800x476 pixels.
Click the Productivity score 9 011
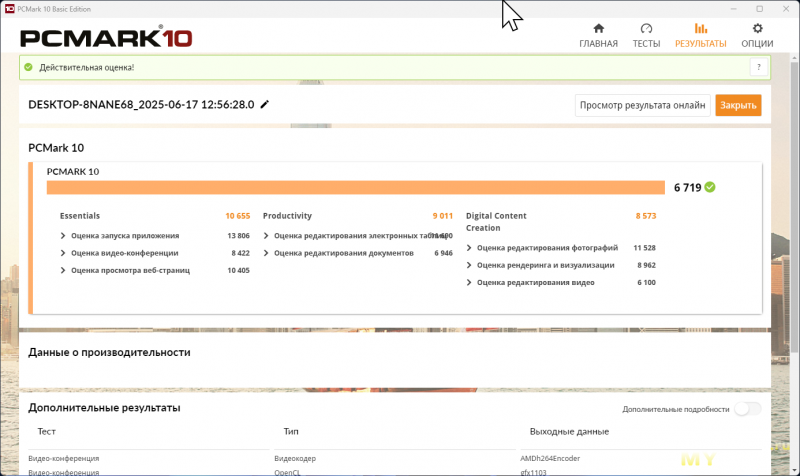442,216
